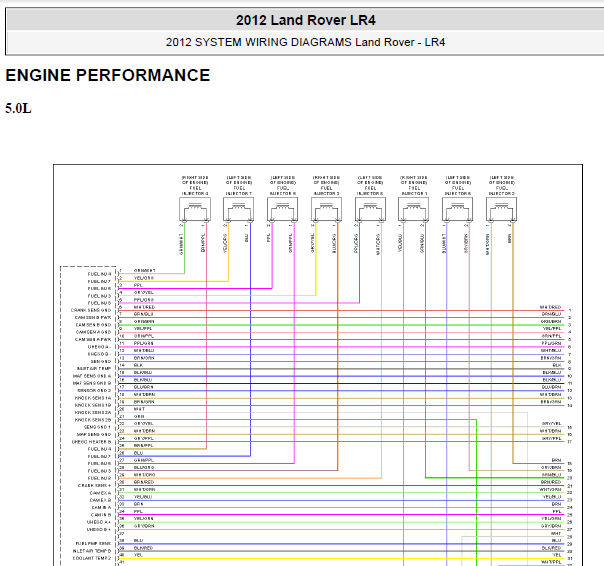Click the "BLK" wire label at pin 14

tap(138, 365)
